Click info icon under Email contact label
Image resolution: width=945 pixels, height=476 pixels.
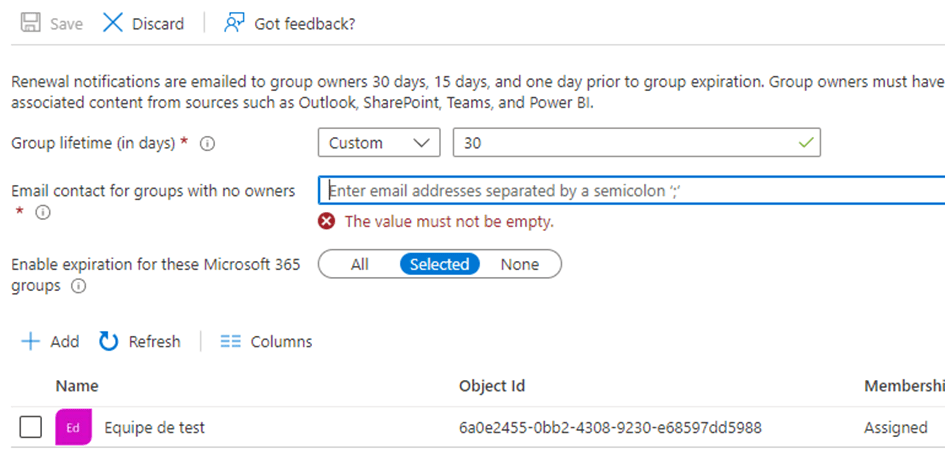coord(43,213)
